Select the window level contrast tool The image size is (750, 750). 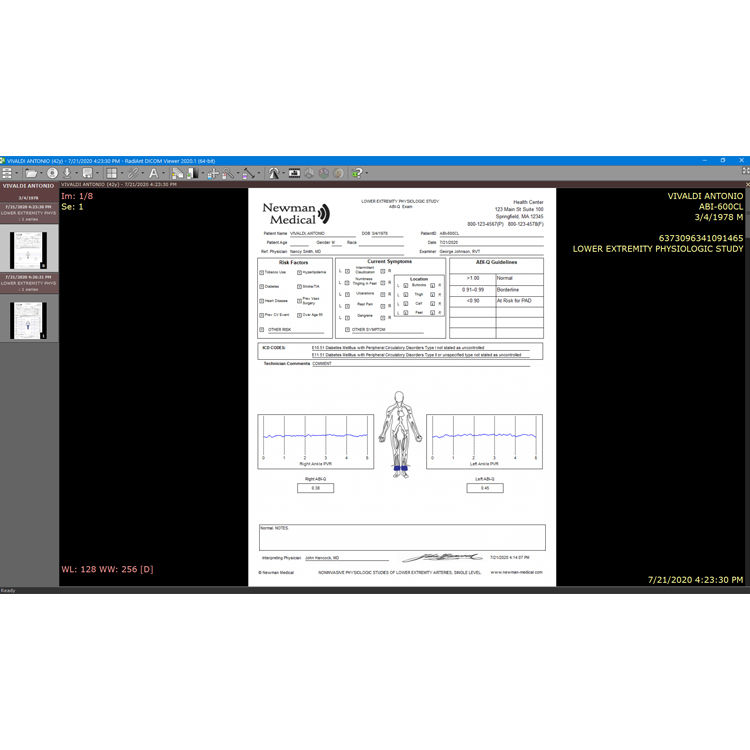click(190, 174)
